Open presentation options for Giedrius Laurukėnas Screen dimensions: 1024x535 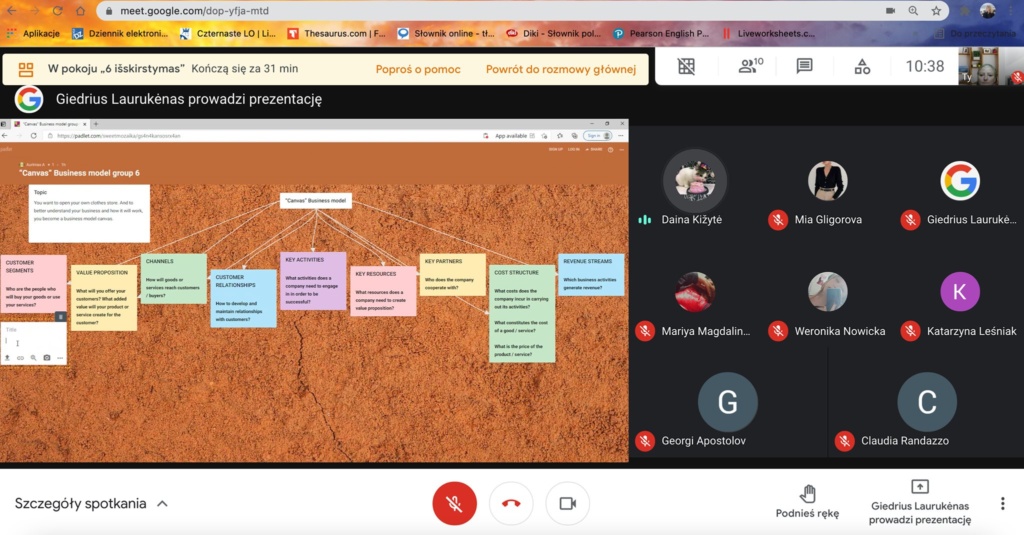[919, 502]
